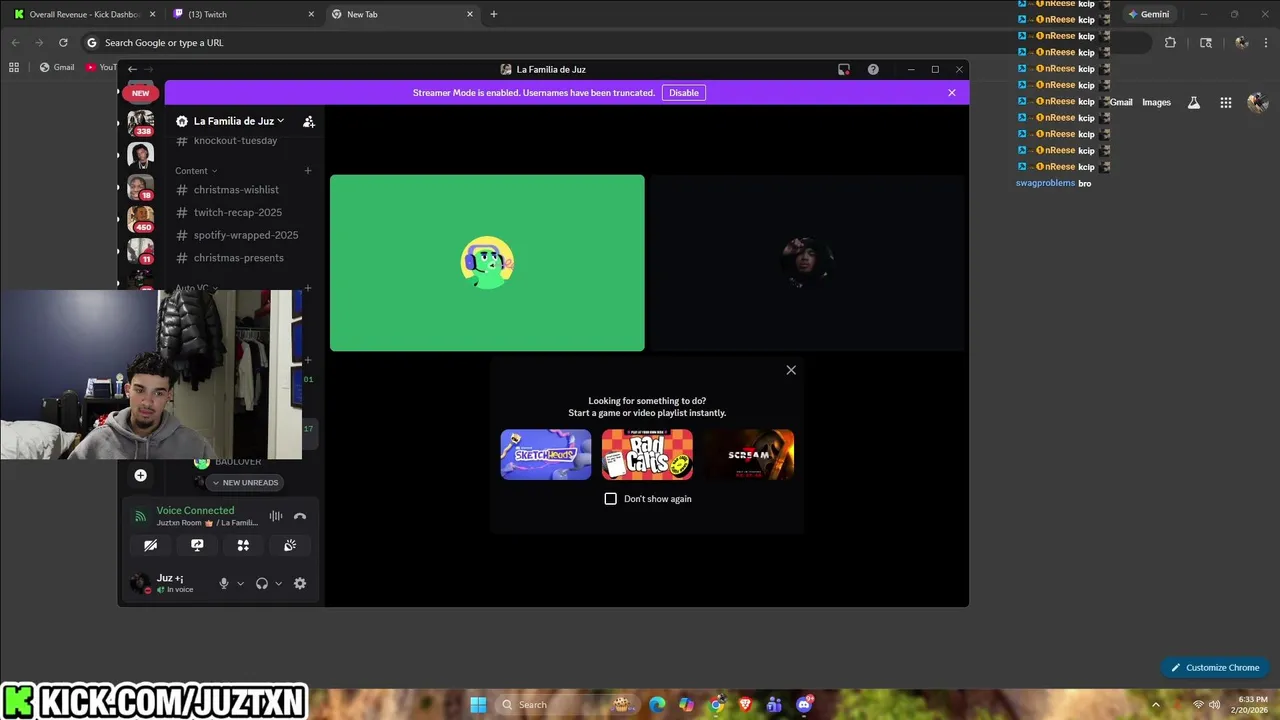Share your screen from voice panel
This screenshot has width=1280, height=720.
pyautogui.click(x=197, y=545)
